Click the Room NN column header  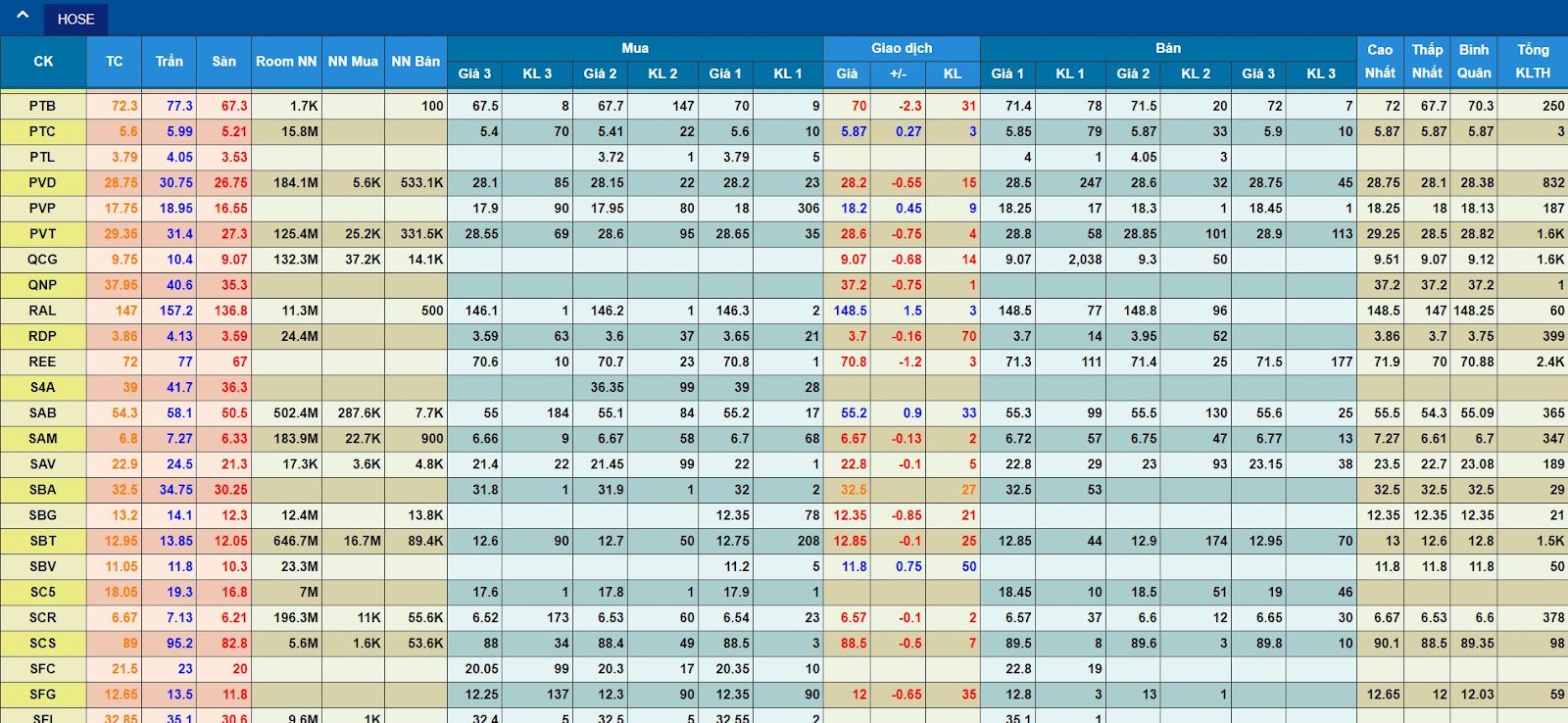[x=286, y=62]
